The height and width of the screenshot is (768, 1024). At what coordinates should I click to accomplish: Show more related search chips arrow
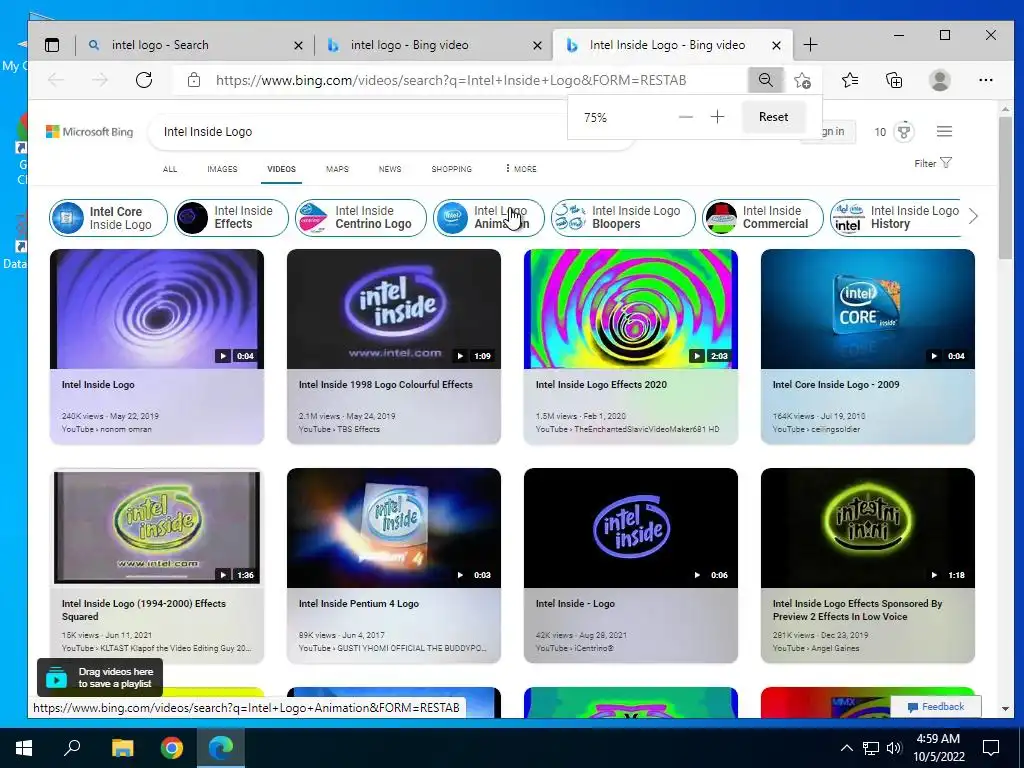click(x=973, y=217)
